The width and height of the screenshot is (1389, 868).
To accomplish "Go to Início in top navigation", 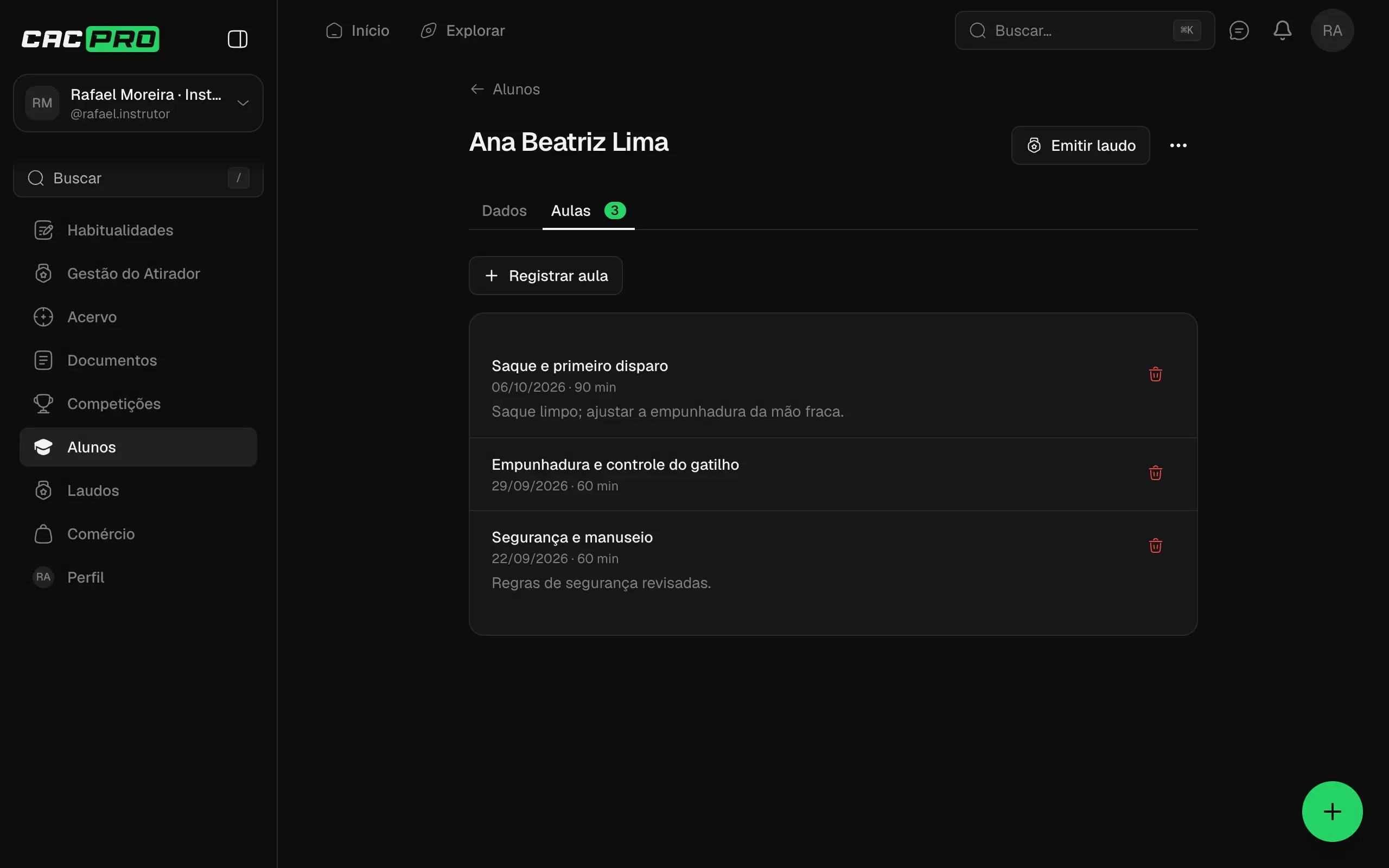I will [x=358, y=30].
